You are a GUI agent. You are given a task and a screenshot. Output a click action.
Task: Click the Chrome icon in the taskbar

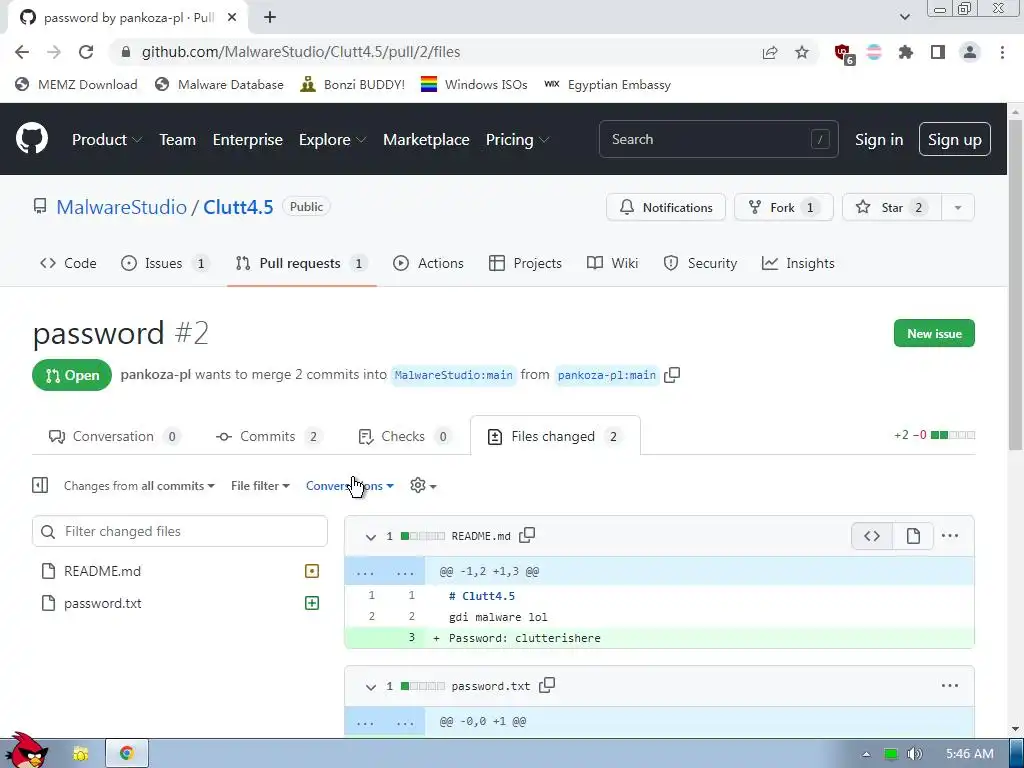(127, 754)
